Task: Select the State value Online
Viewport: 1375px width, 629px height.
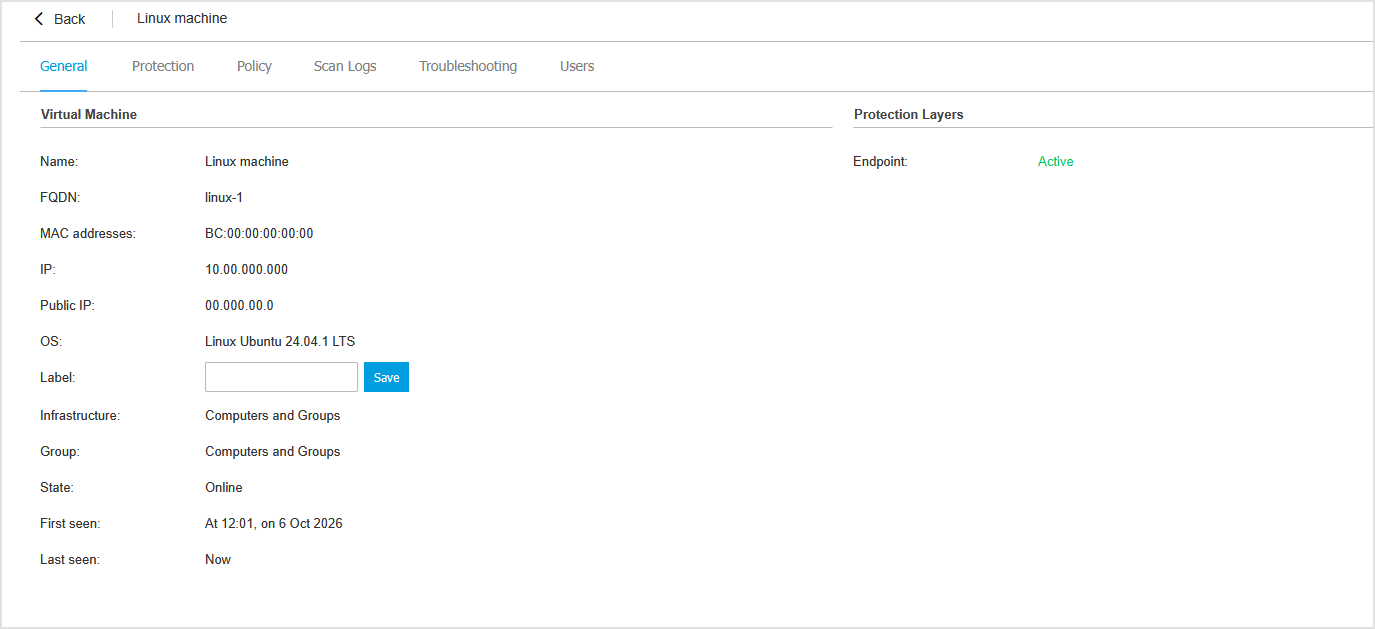Action: coord(224,487)
